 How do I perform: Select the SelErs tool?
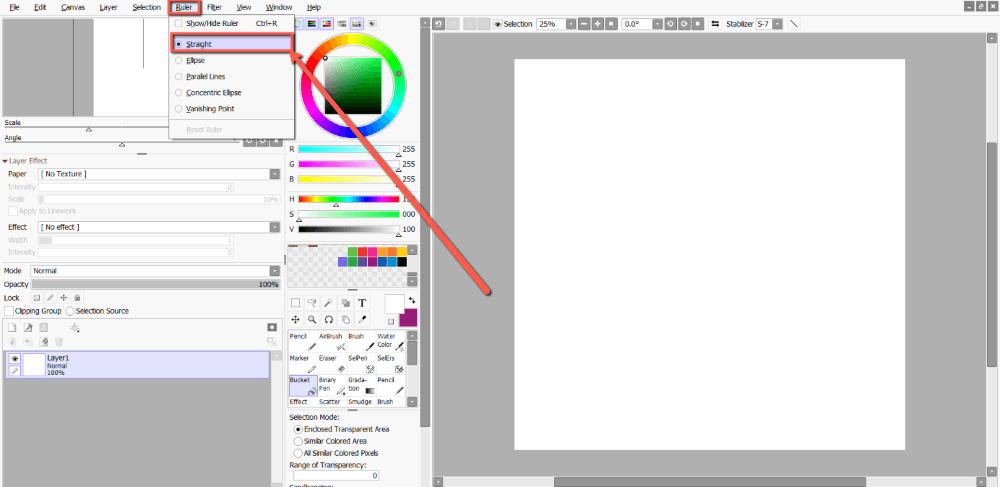click(391, 364)
